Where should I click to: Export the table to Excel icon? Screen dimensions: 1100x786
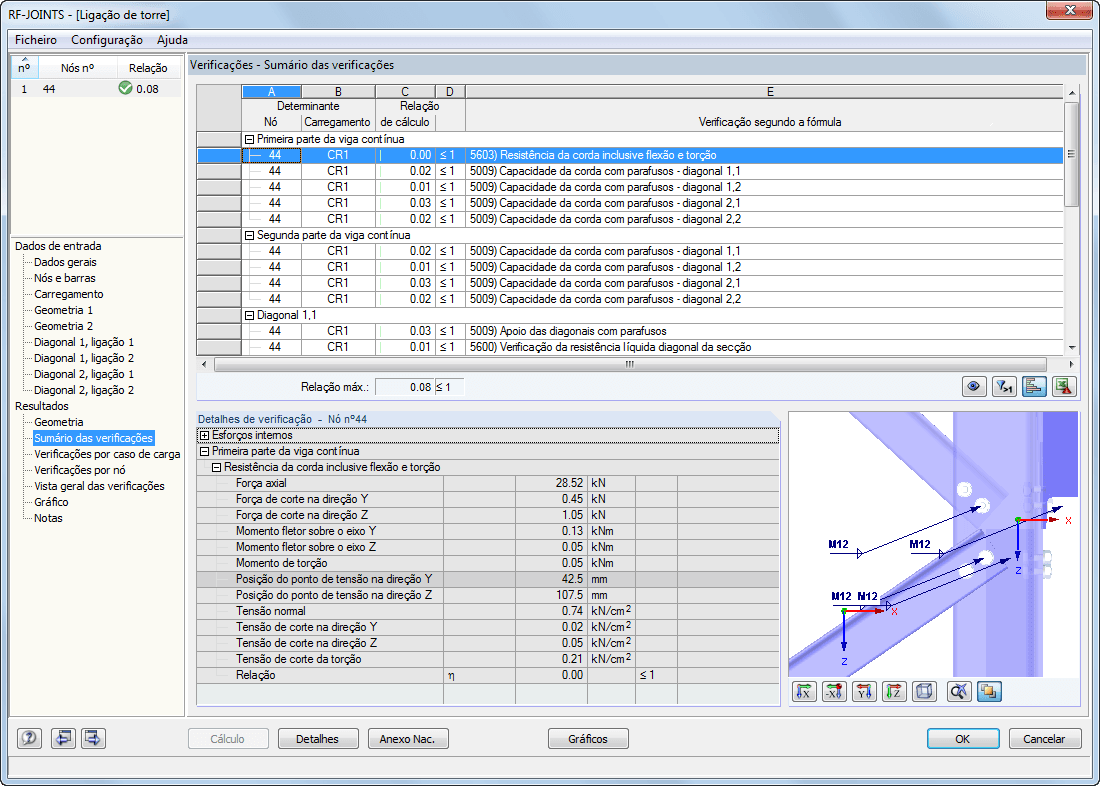[x=1064, y=387]
